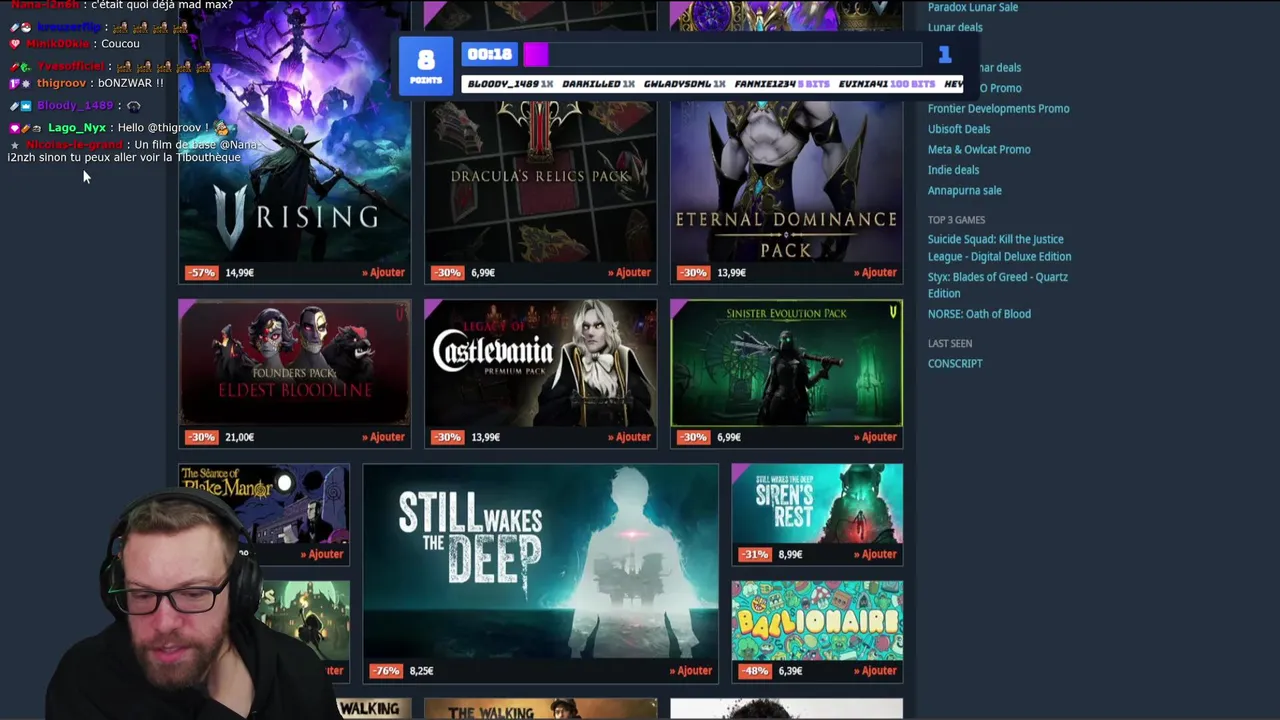This screenshot has height=720, width=1280.
Task: Click the -31% badge on Siren's Rest
Action: point(755,554)
